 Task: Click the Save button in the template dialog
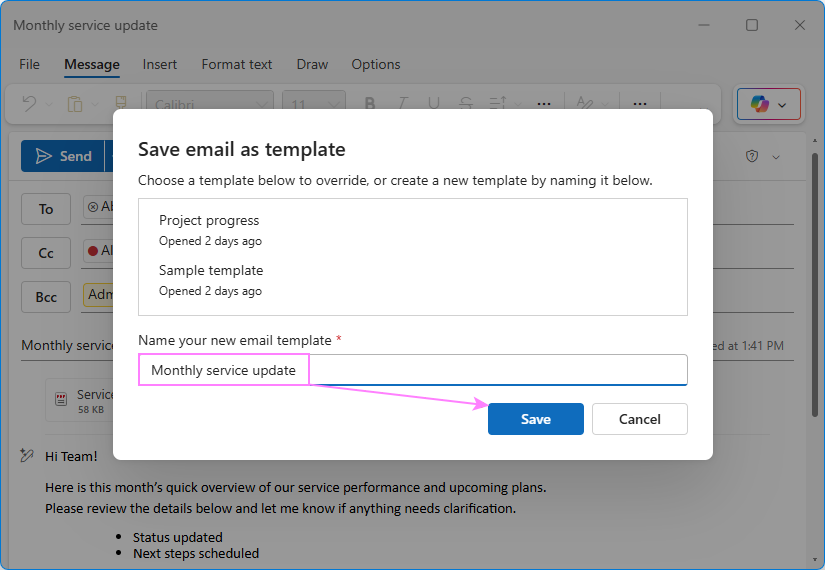pyautogui.click(x=536, y=419)
